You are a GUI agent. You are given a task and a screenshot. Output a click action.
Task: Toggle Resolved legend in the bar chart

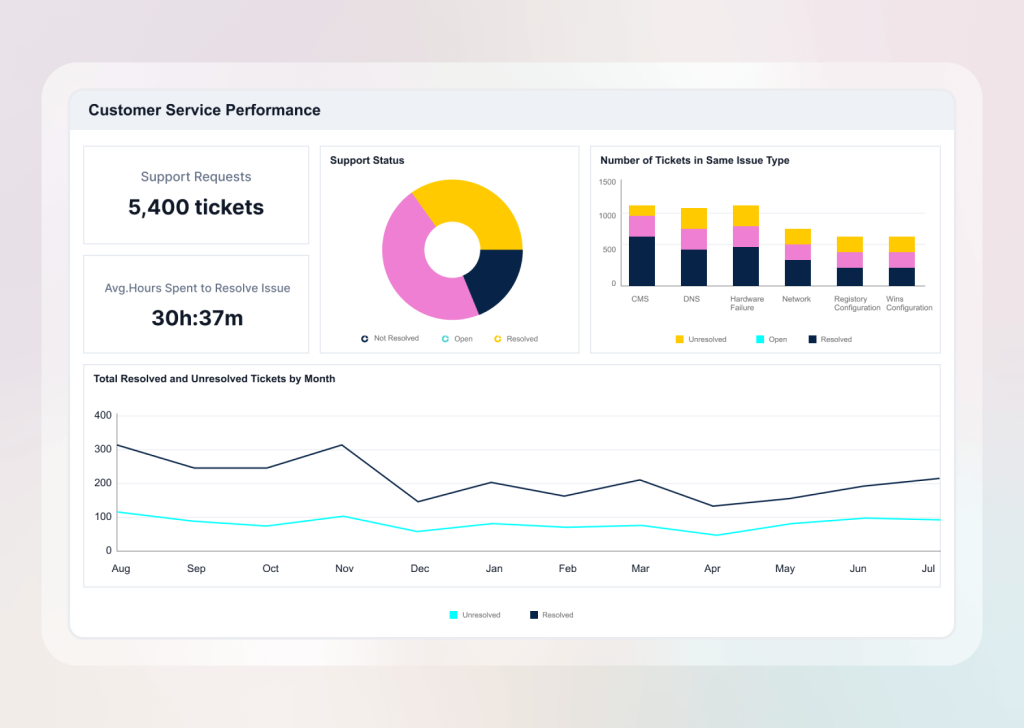click(830, 340)
